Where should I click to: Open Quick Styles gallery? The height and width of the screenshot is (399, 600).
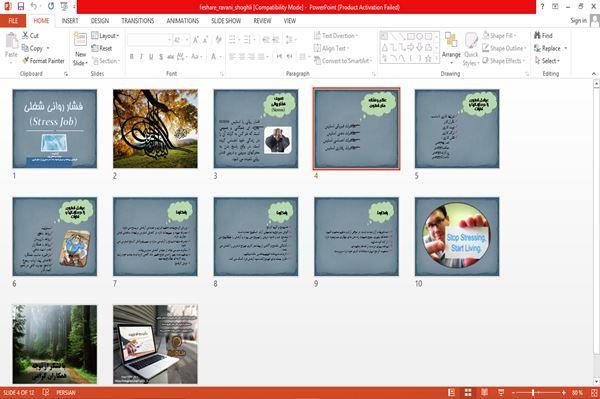pos(471,49)
